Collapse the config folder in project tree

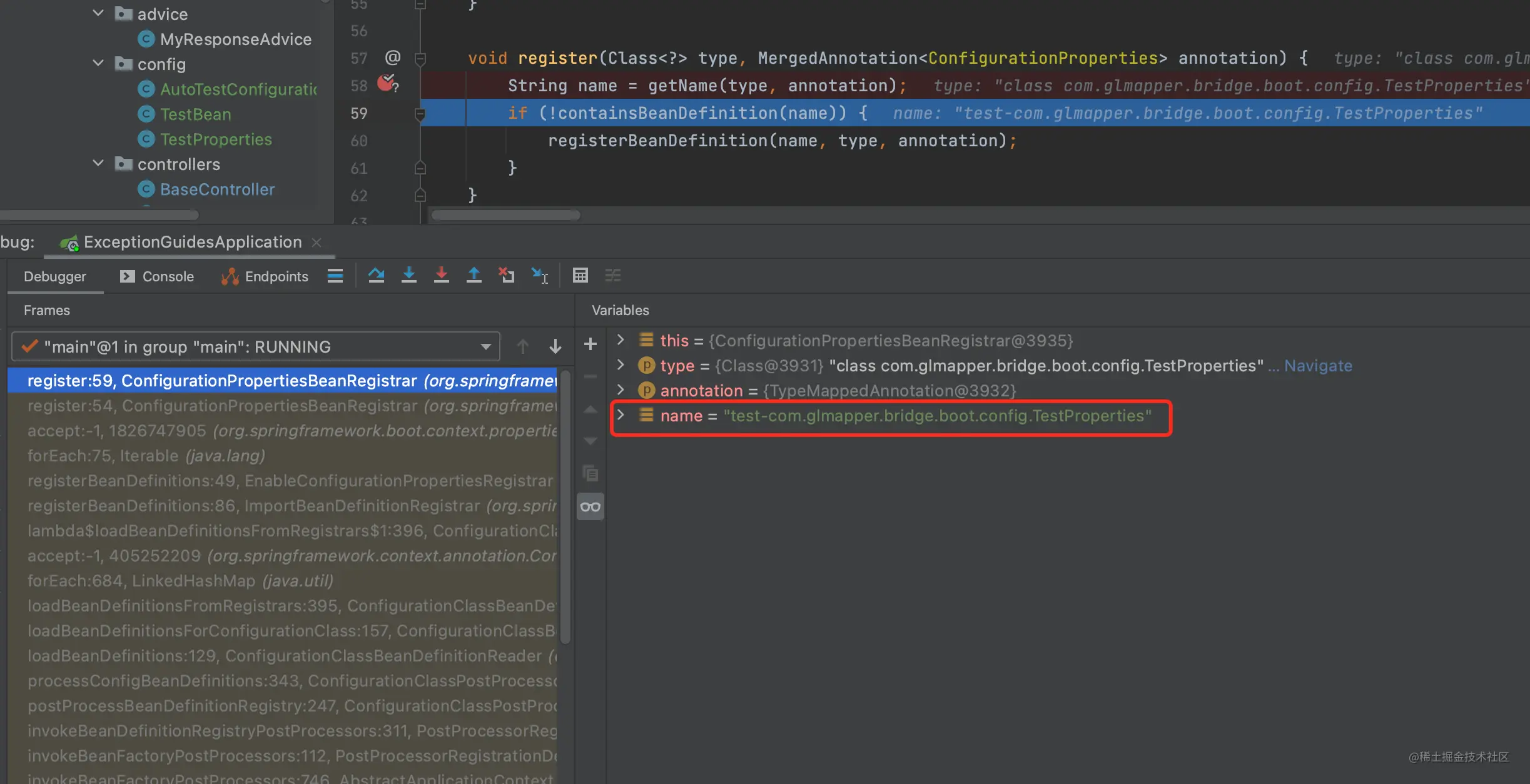pyautogui.click(x=98, y=63)
